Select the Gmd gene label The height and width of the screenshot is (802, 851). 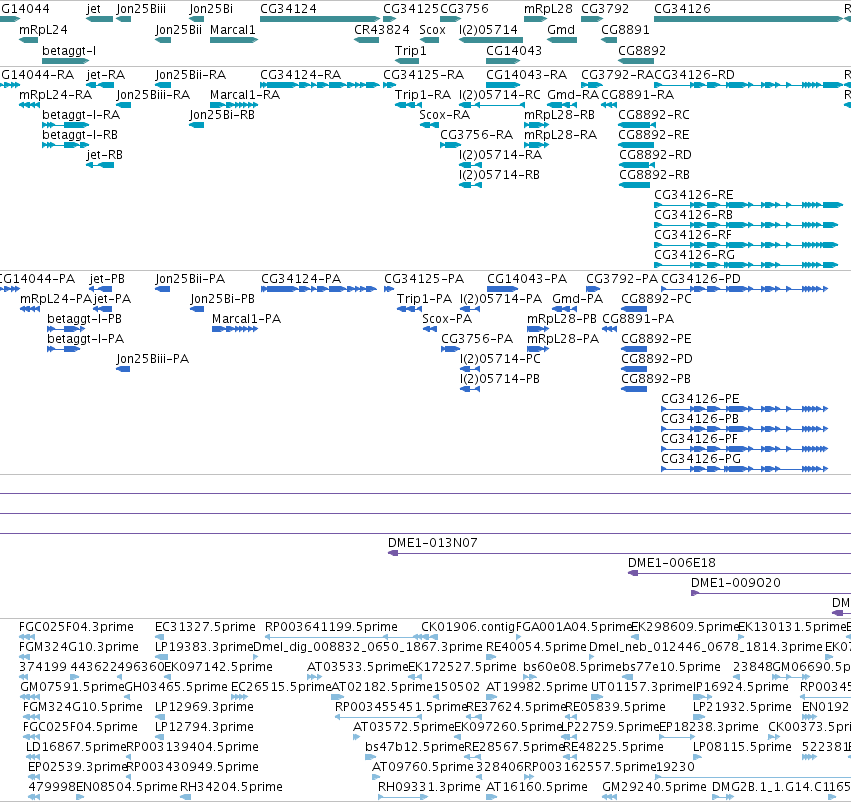(561, 29)
